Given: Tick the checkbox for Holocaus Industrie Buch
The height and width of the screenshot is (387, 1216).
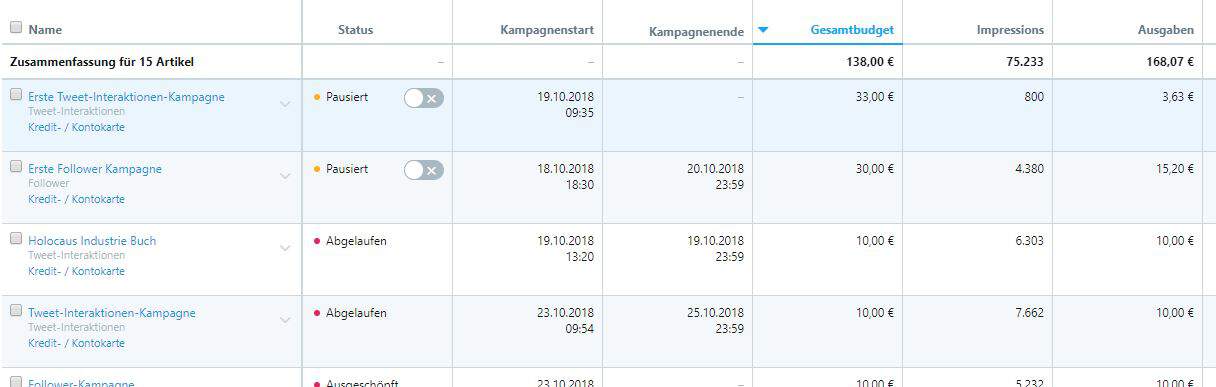Looking at the screenshot, I should (15, 239).
